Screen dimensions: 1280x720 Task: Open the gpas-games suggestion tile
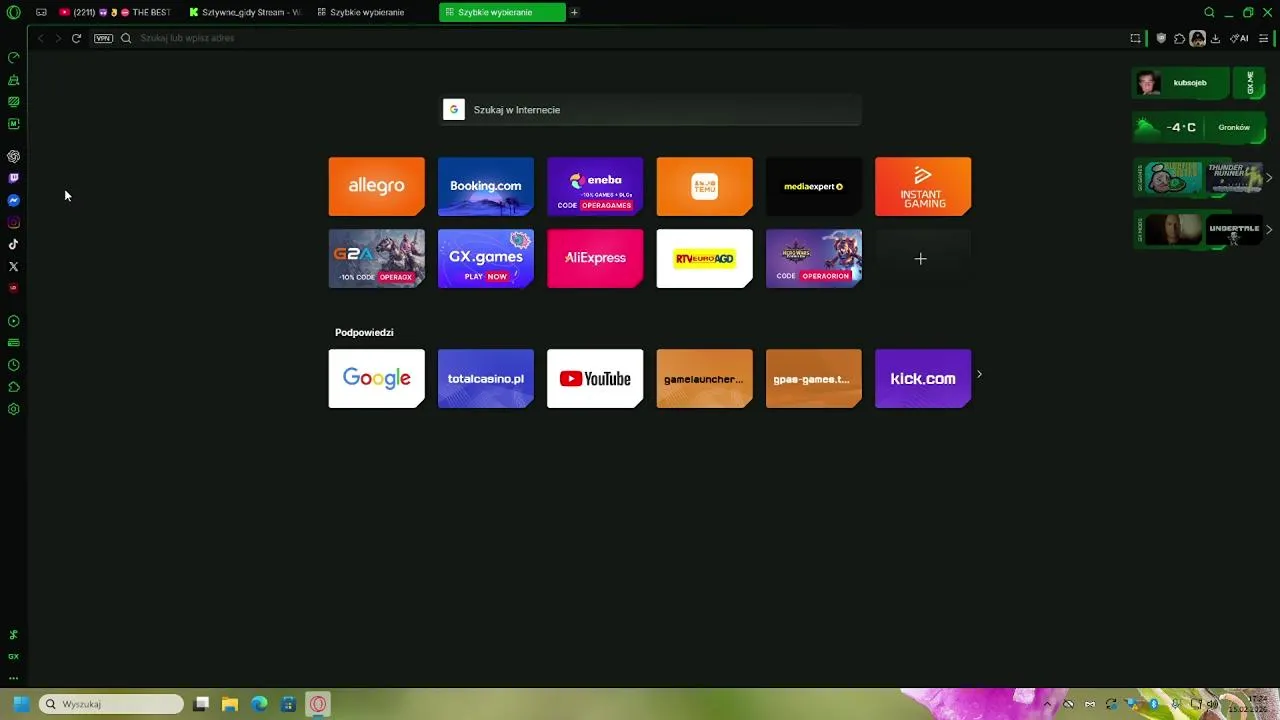pyautogui.click(x=813, y=378)
